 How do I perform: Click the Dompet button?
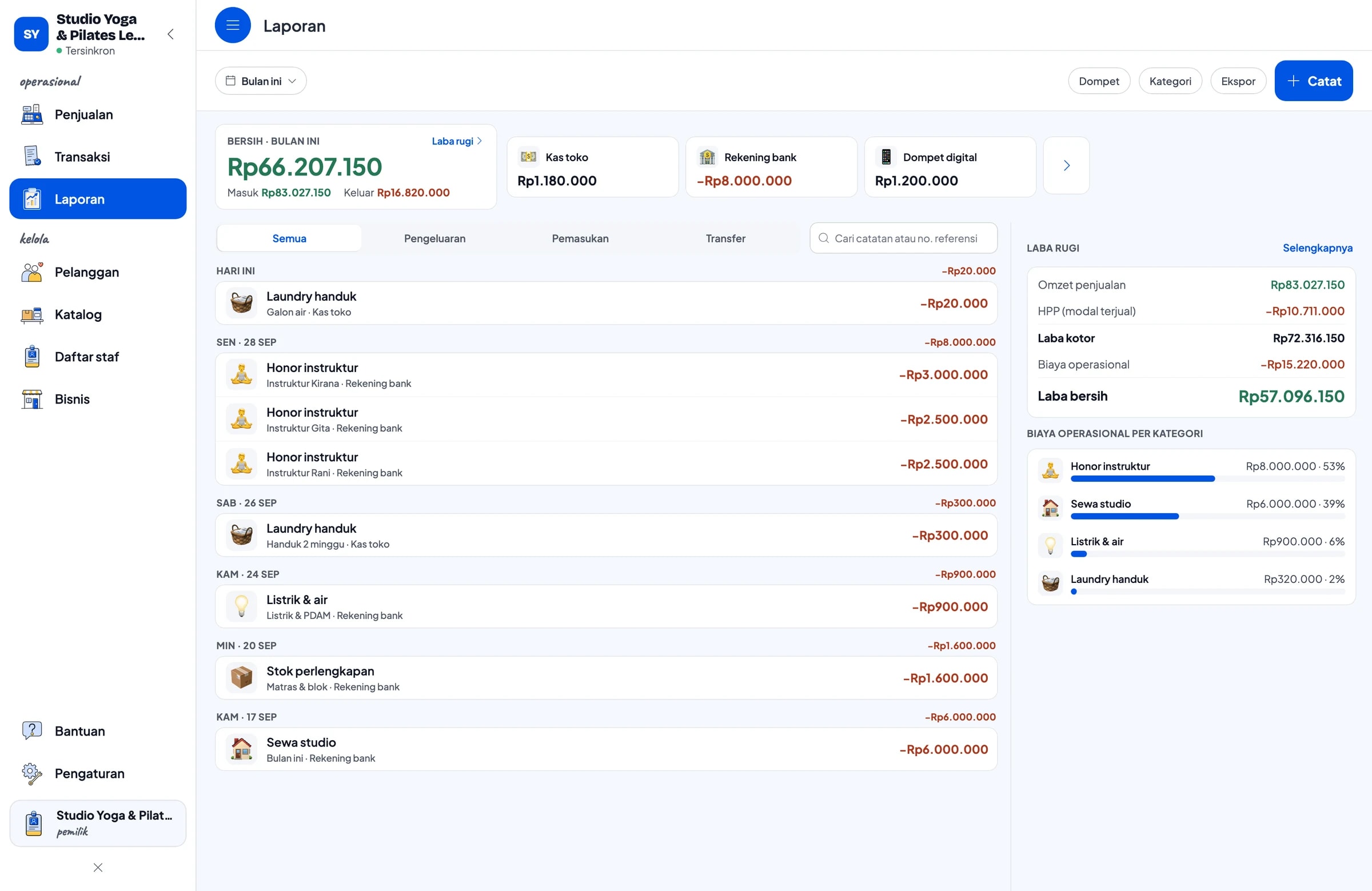[x=1099, y=81]
